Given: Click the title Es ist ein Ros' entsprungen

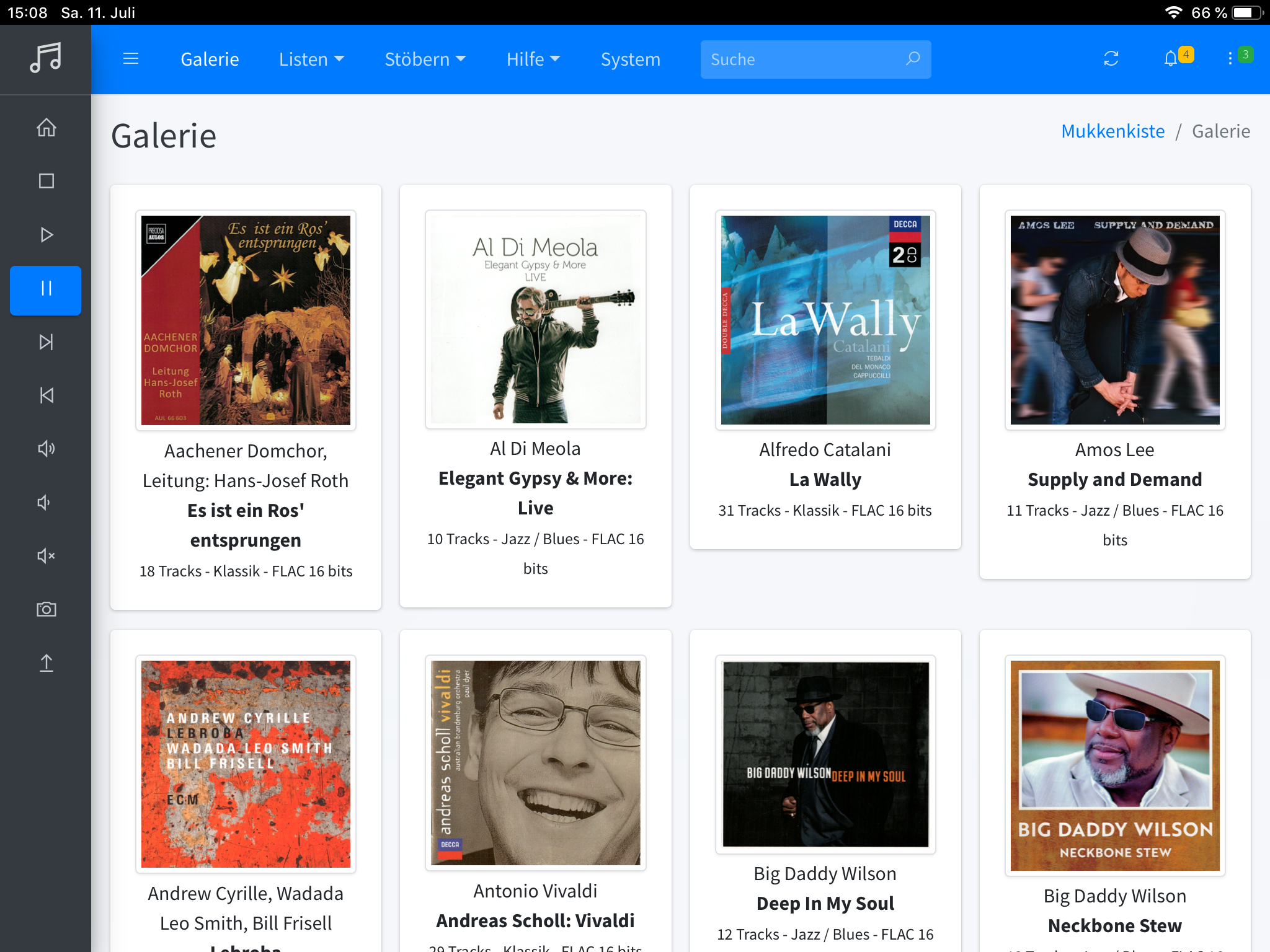Looking at the screenshot, I should (246, 526).
